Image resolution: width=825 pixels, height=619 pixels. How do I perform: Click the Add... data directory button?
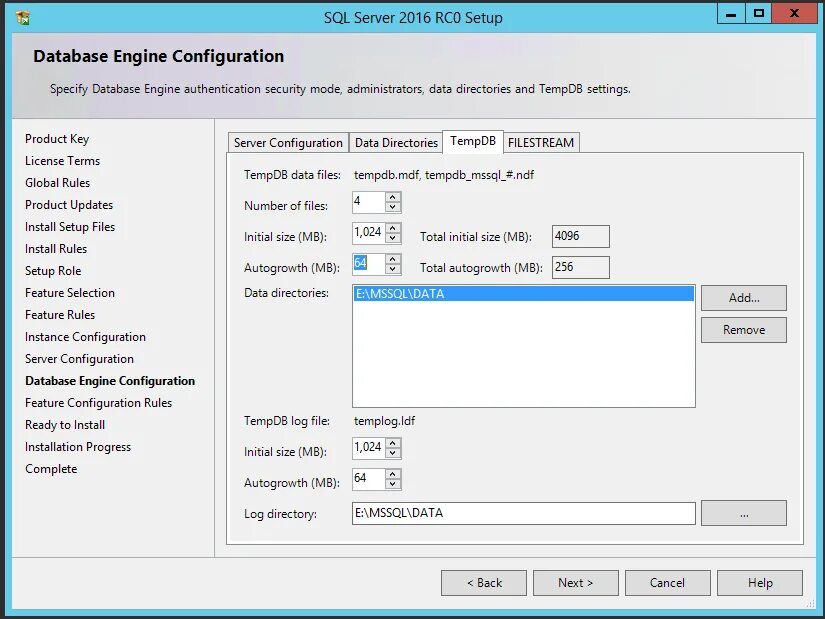coord(743,298)
